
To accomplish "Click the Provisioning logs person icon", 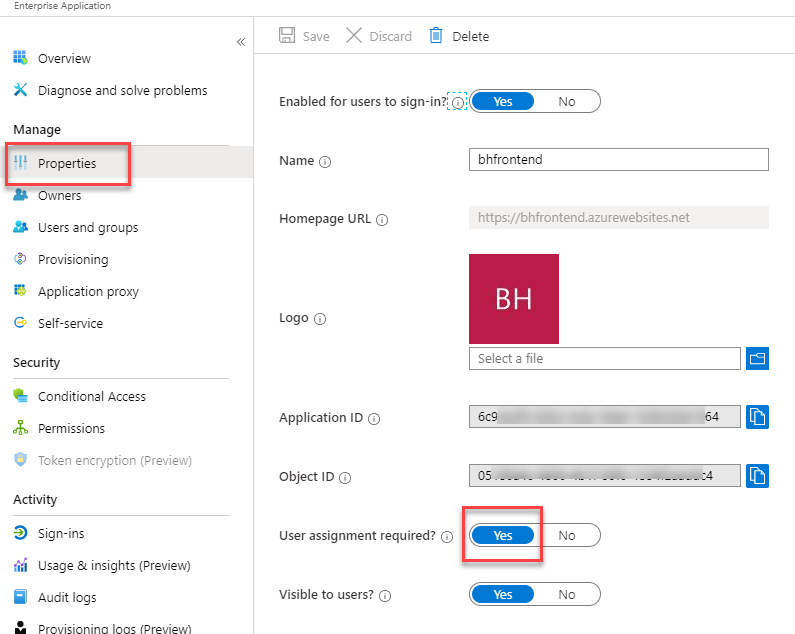I will point(20,627).
